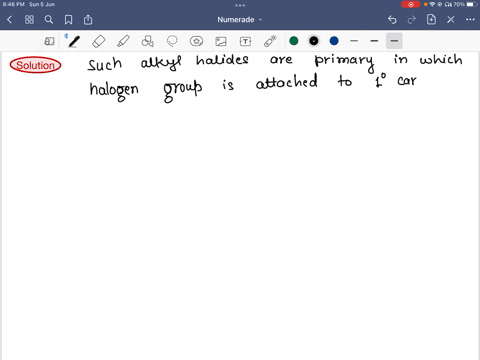Tap the status bar clock time
Screen dimensions: 480x360
tap(14, 4)
